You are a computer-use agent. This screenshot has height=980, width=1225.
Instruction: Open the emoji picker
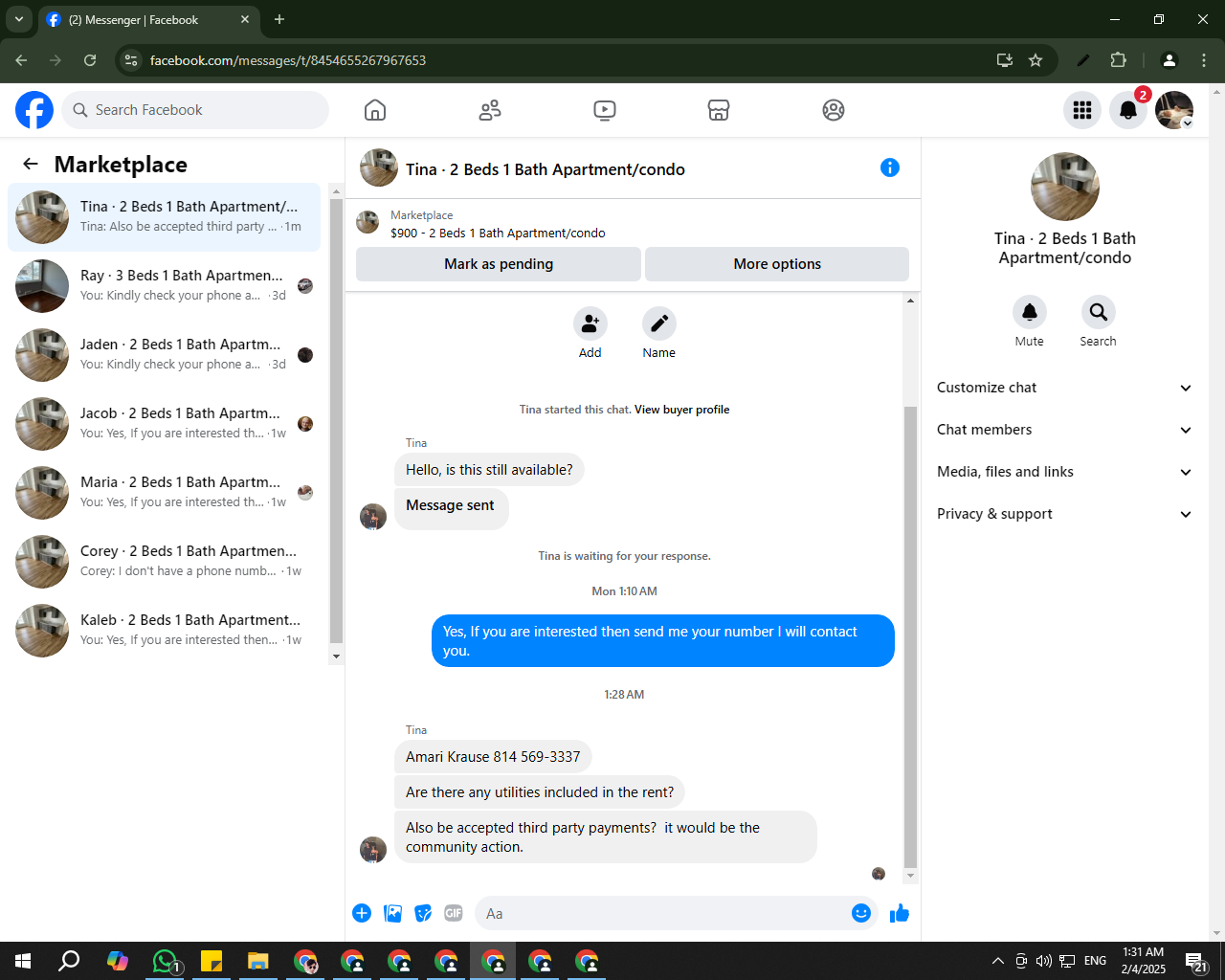(x=861, y=913)
